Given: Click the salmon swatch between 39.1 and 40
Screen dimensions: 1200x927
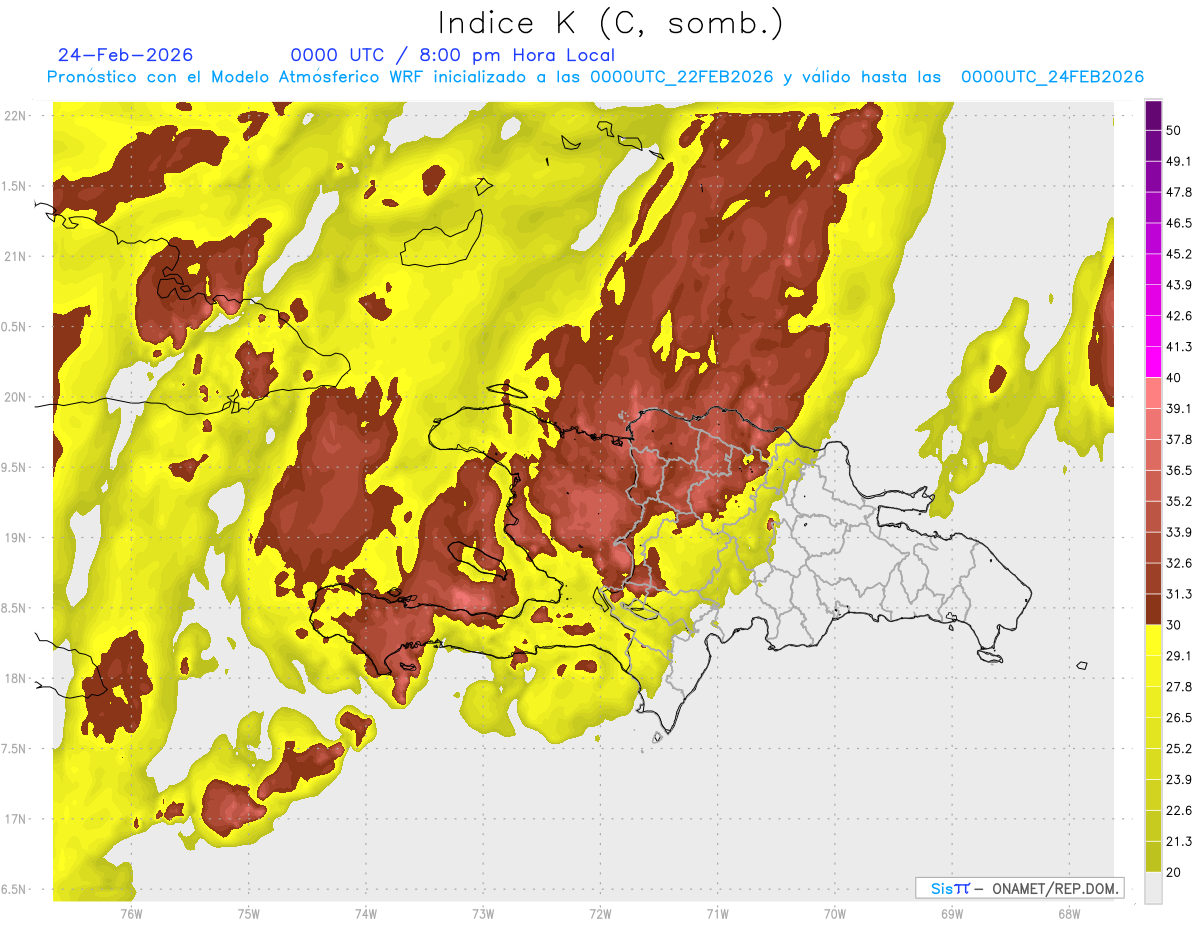Looking at the screenshot, I should (1154, 393).
